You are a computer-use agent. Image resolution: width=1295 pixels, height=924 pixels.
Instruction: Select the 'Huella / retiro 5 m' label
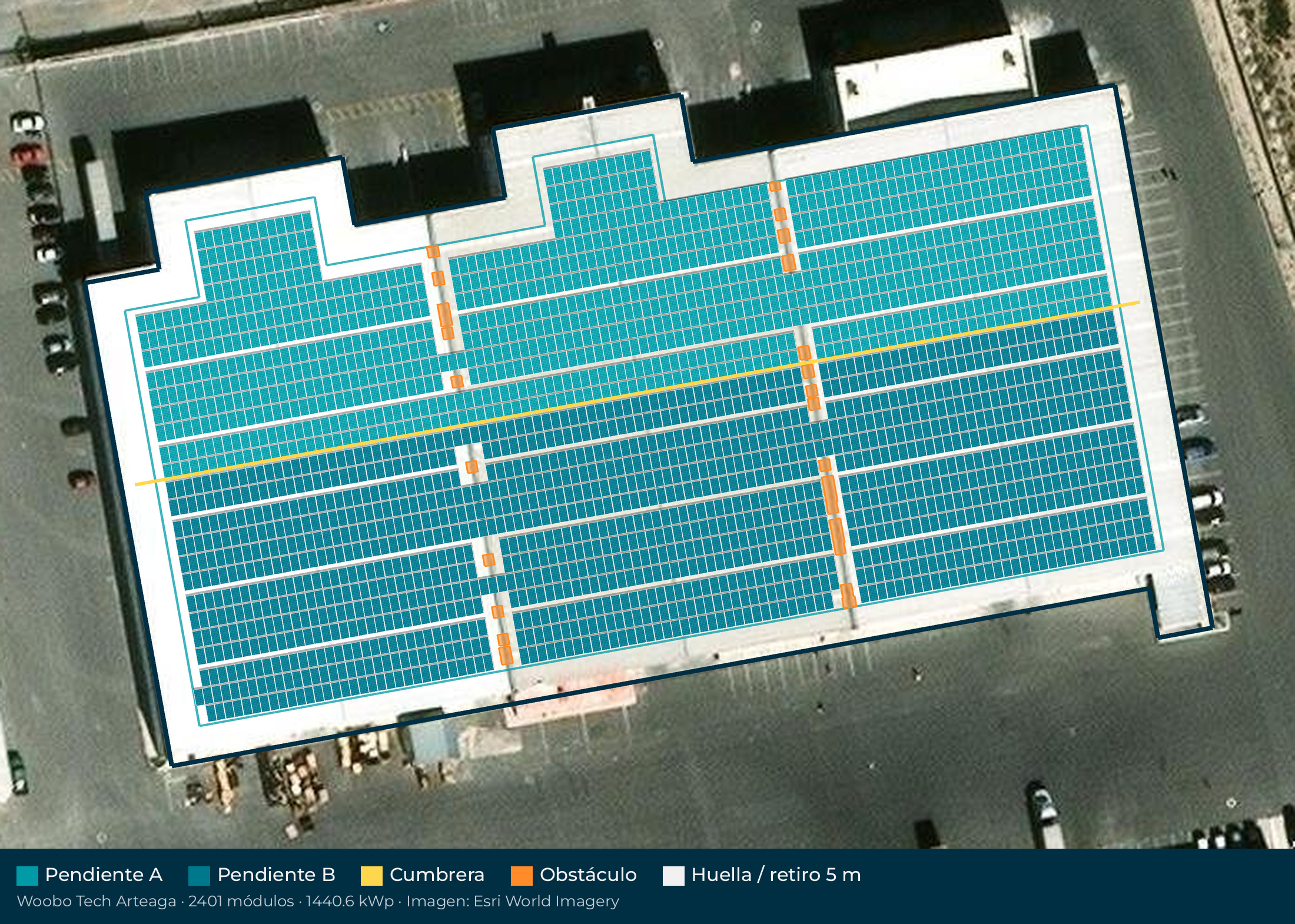[776, 875]
